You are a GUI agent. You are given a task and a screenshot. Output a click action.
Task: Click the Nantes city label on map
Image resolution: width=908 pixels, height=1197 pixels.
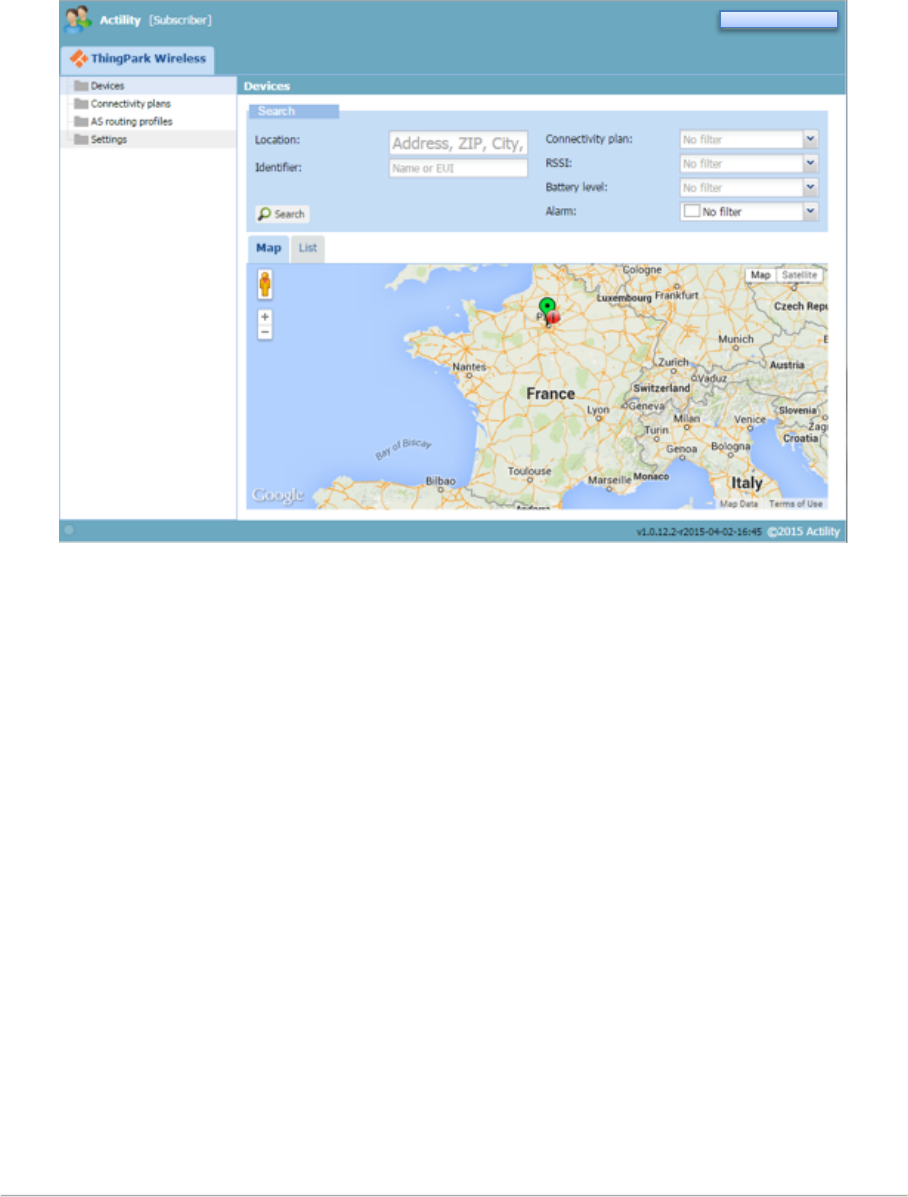click(x=469, y=367)
